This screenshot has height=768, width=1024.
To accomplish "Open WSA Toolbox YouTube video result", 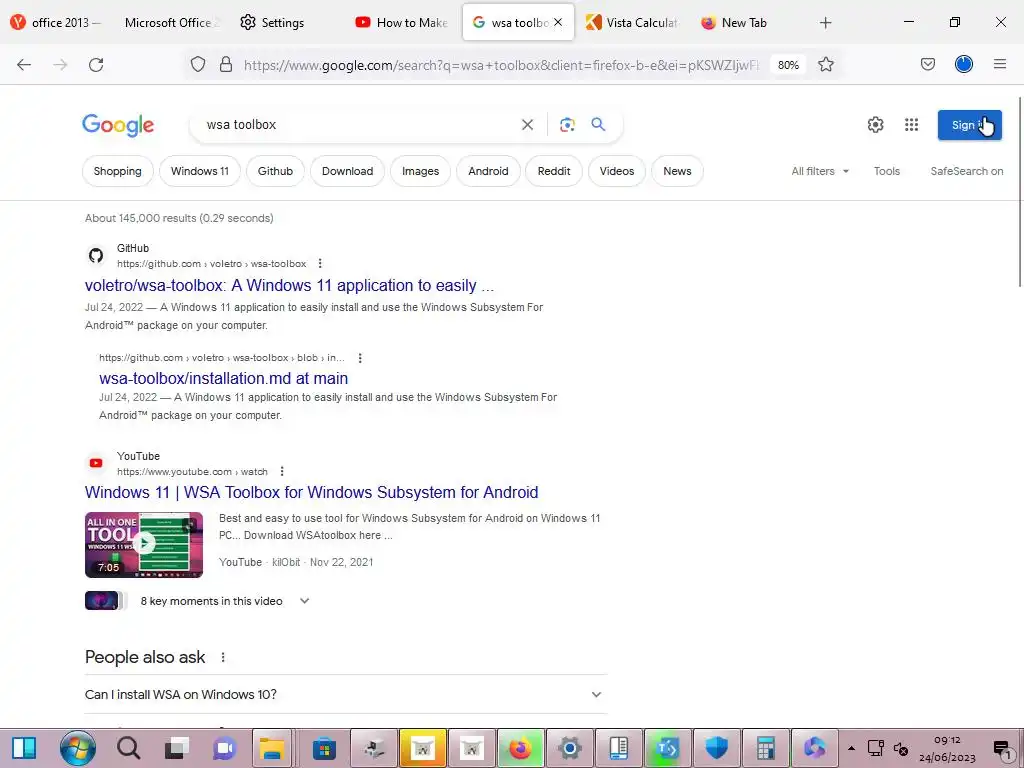I will pyautogui.click(x=312, y=492).
